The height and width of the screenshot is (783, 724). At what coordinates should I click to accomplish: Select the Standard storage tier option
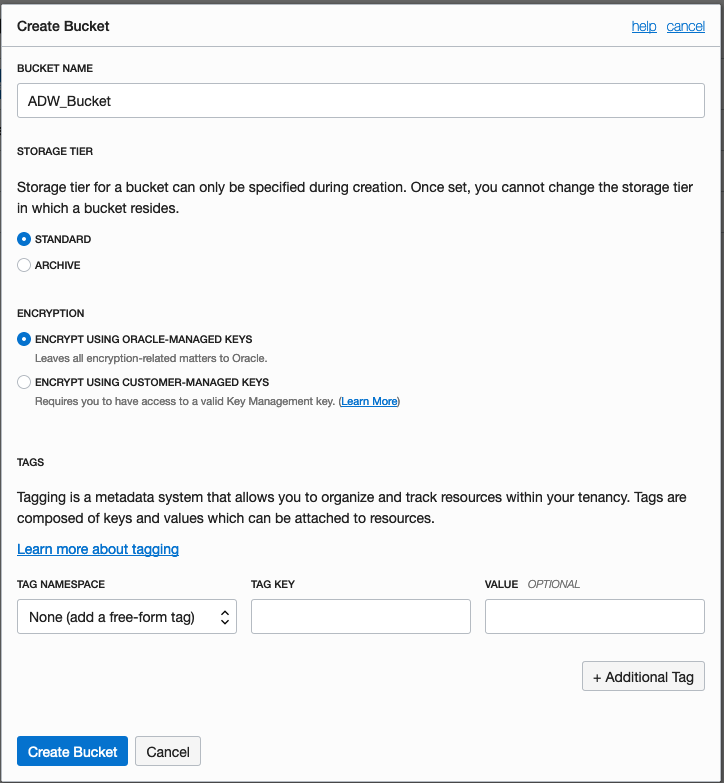pyautogui.click(x=25, y=240)
